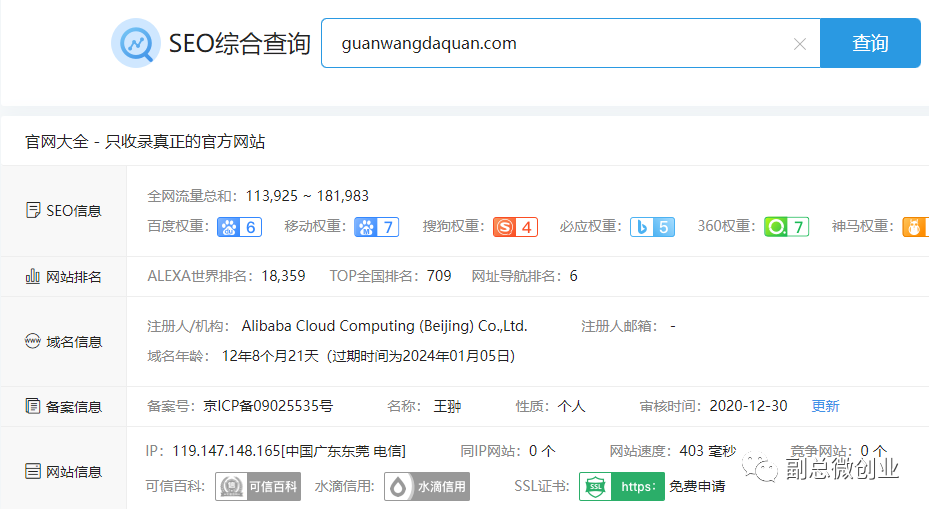Click the 名称 王翀 value
Screen dimensions: 929x509
point(447,406)
